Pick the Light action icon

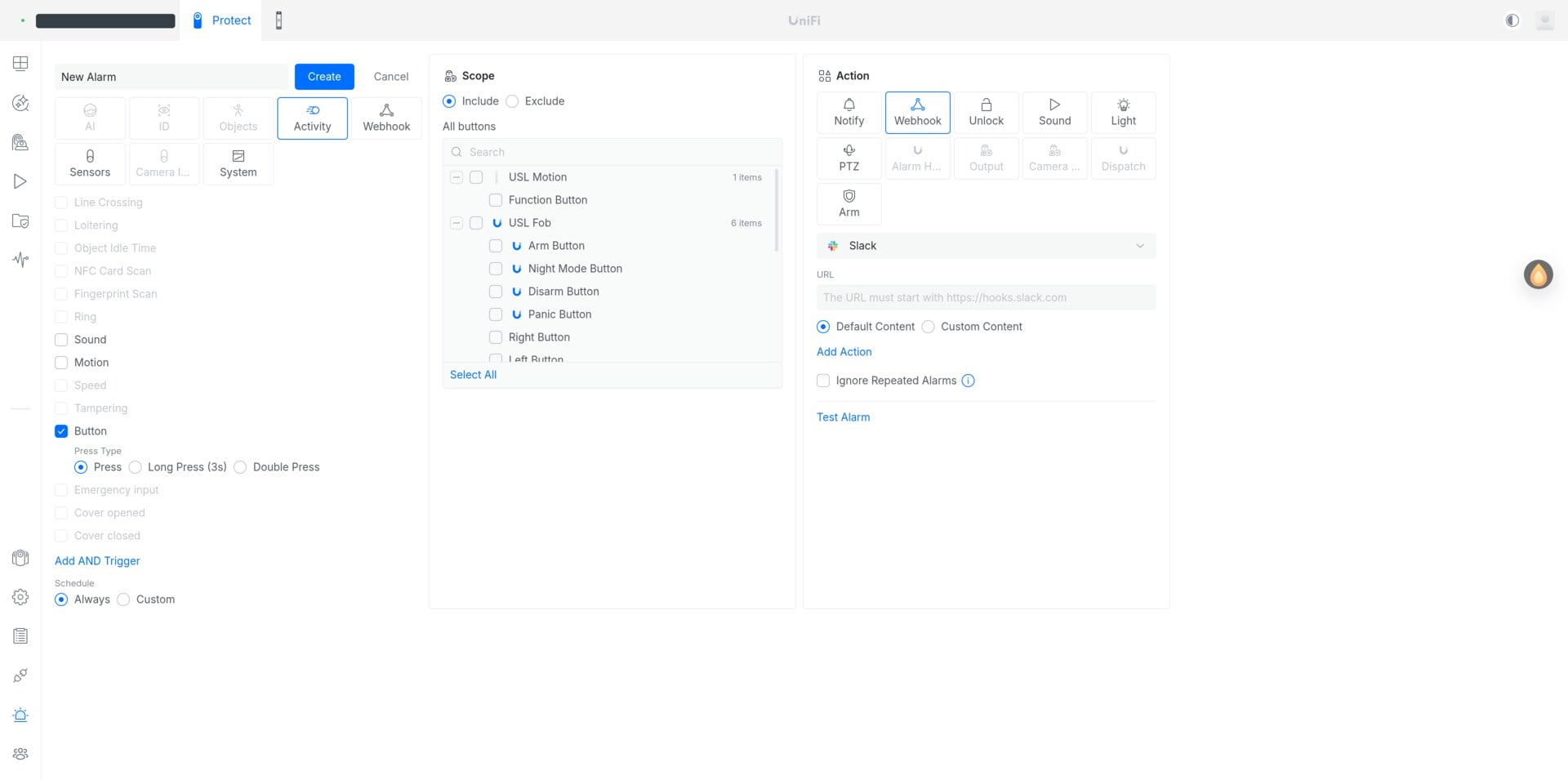pos(1123,105)
